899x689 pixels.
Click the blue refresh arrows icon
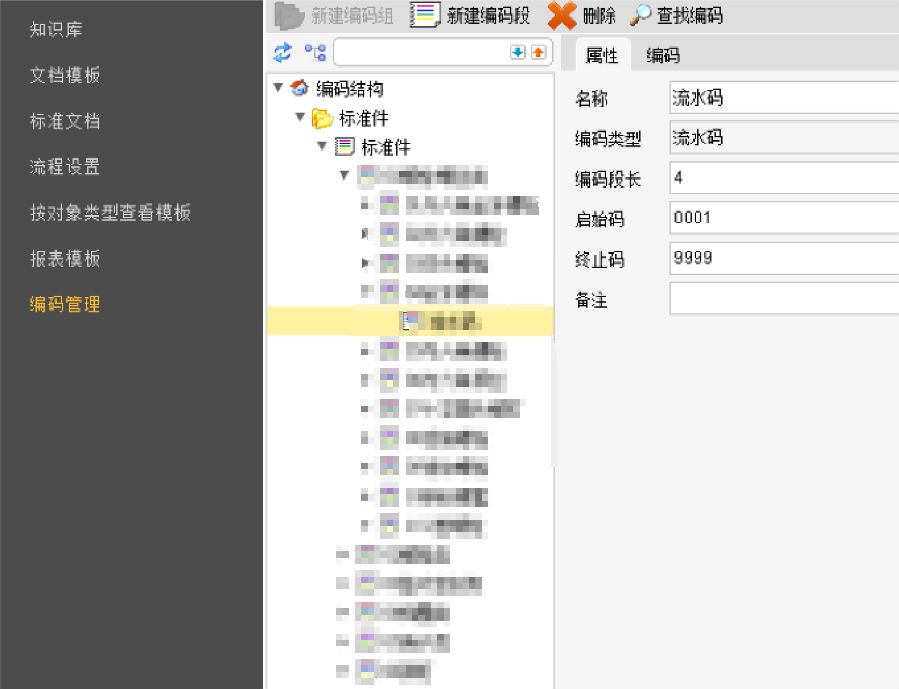pyautogui.click(x=283, y=53)
